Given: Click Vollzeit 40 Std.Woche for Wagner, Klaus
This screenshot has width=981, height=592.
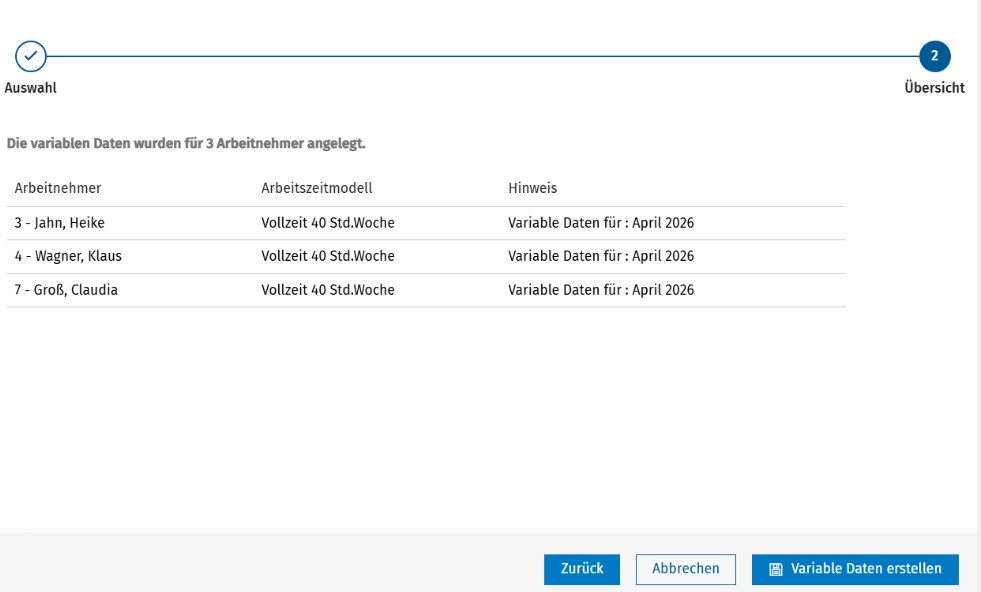Looking at the screenshot, I should point(328,256).
